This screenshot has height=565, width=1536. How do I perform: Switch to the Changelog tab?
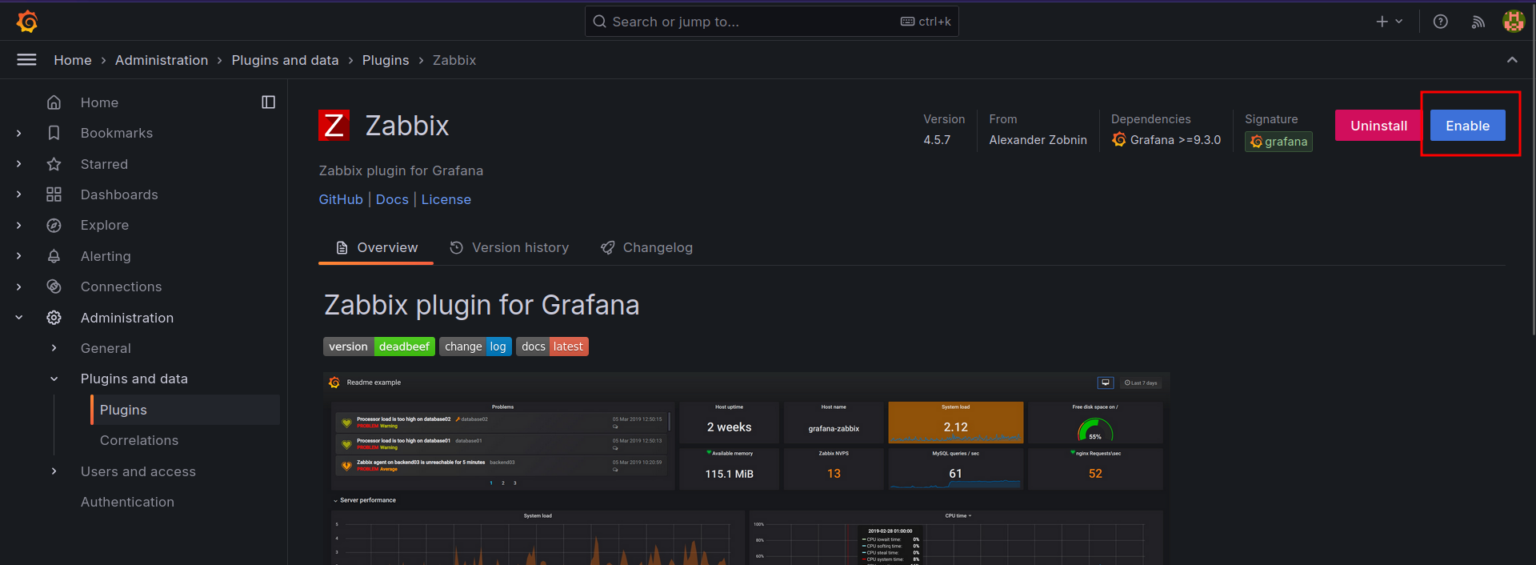tap(647, 247)
